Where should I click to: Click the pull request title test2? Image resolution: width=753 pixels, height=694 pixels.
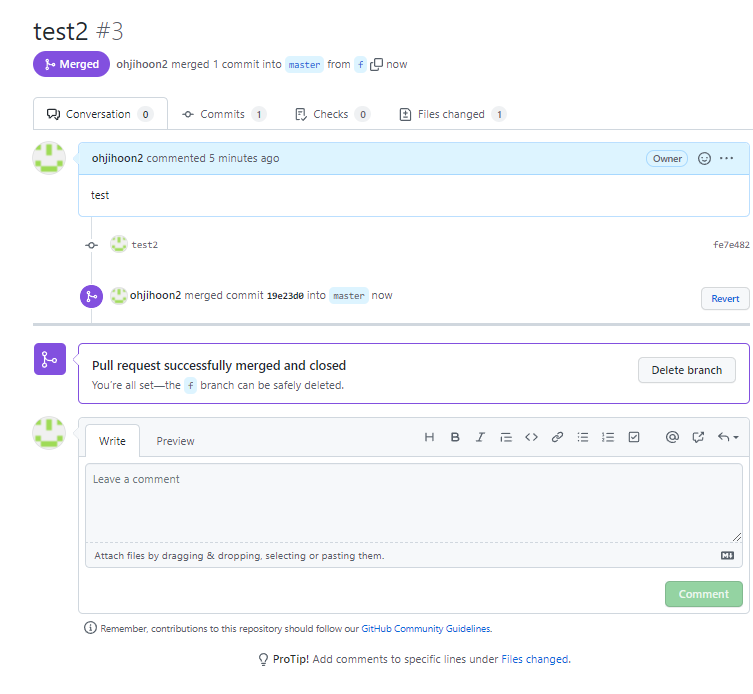point(61,32)
